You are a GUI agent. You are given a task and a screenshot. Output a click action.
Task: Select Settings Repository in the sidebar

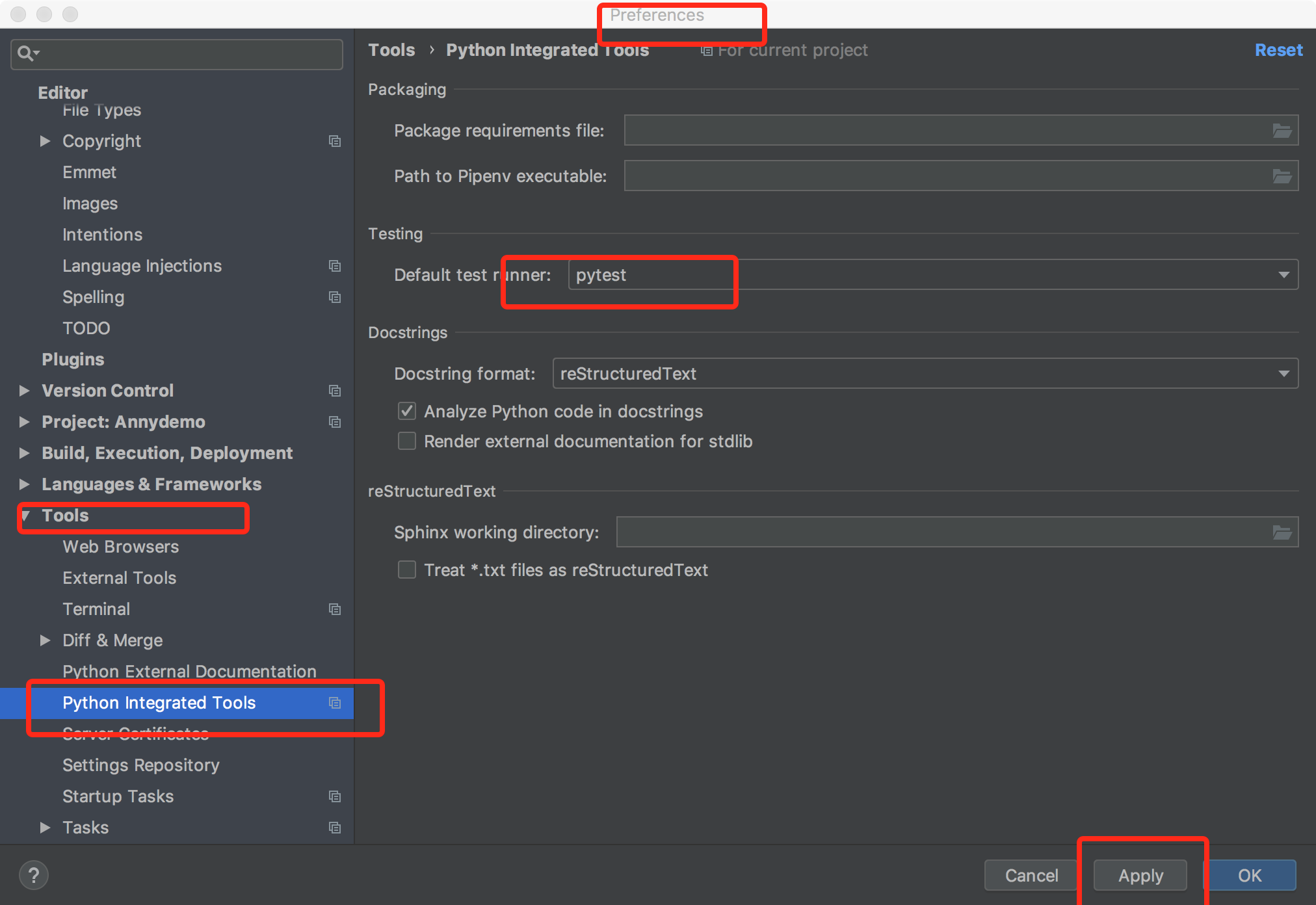tap(140, 765)
